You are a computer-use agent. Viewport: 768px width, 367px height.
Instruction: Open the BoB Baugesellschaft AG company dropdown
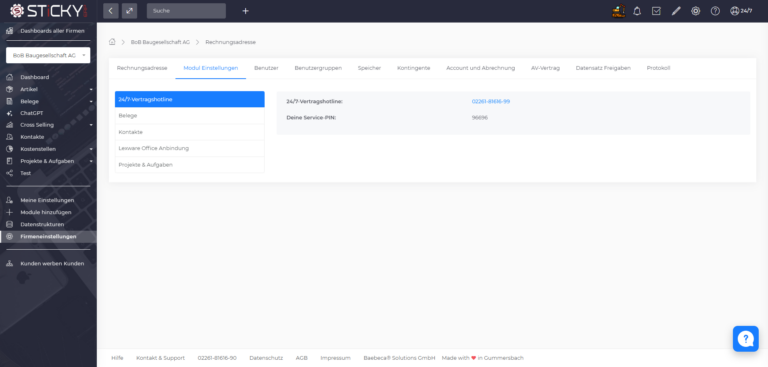(x=48, y=55)
